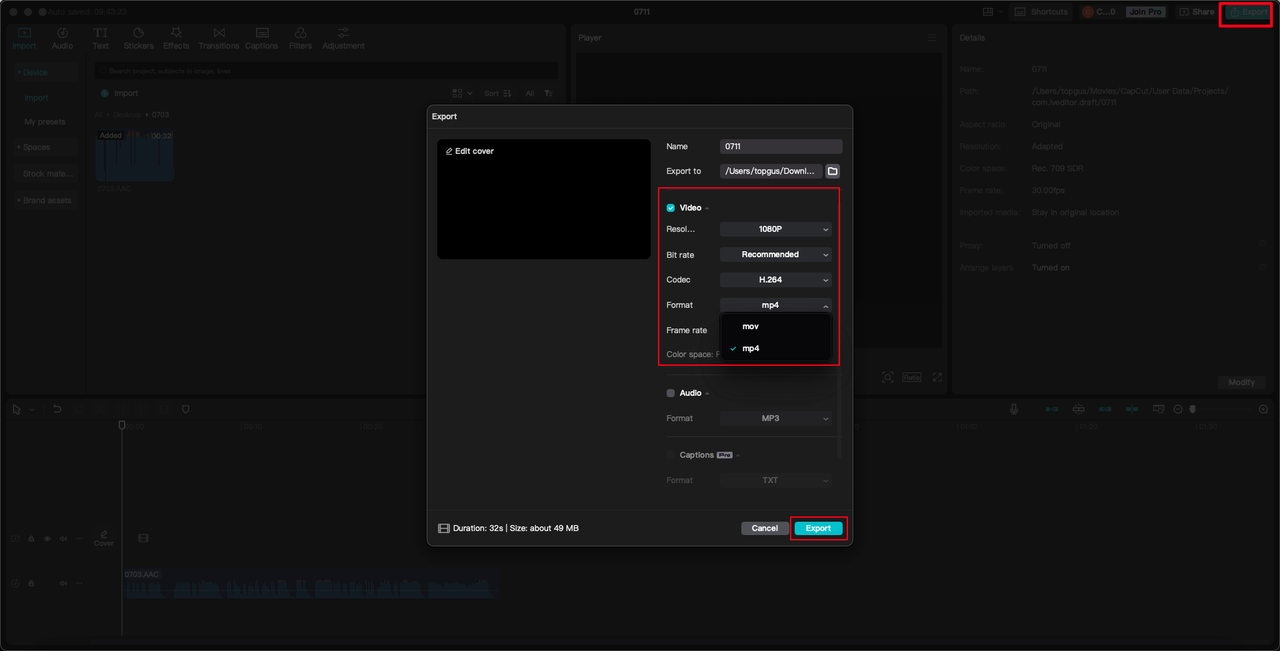Open the Captions tab in toolbar
Image resolution: width=1280 pixels, height=651 pixels.
coord(262,39)
